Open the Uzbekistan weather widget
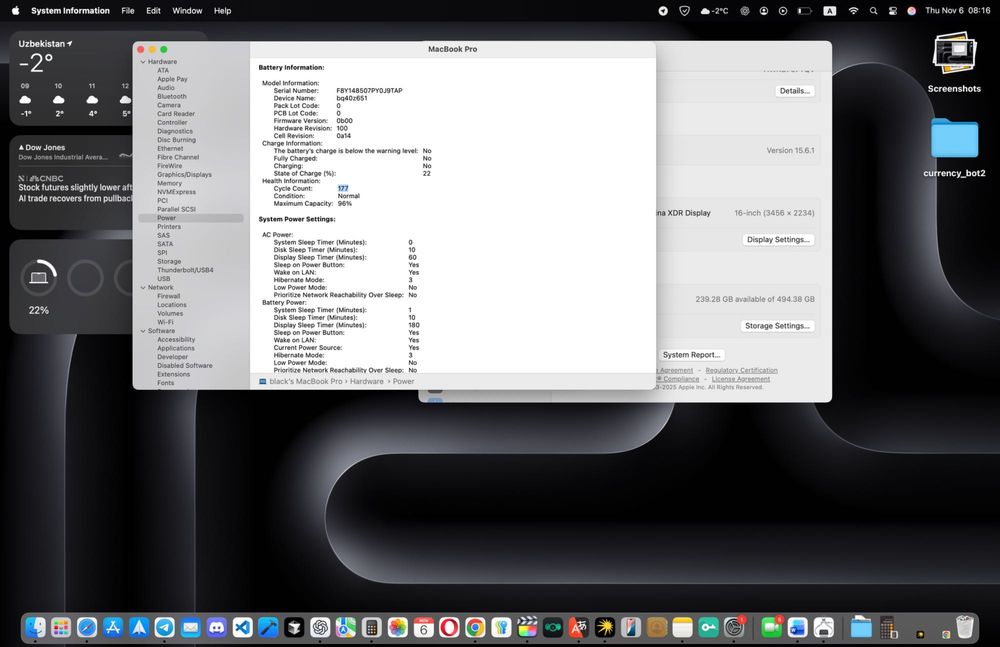1000x647 pixels. coord(73,78)
